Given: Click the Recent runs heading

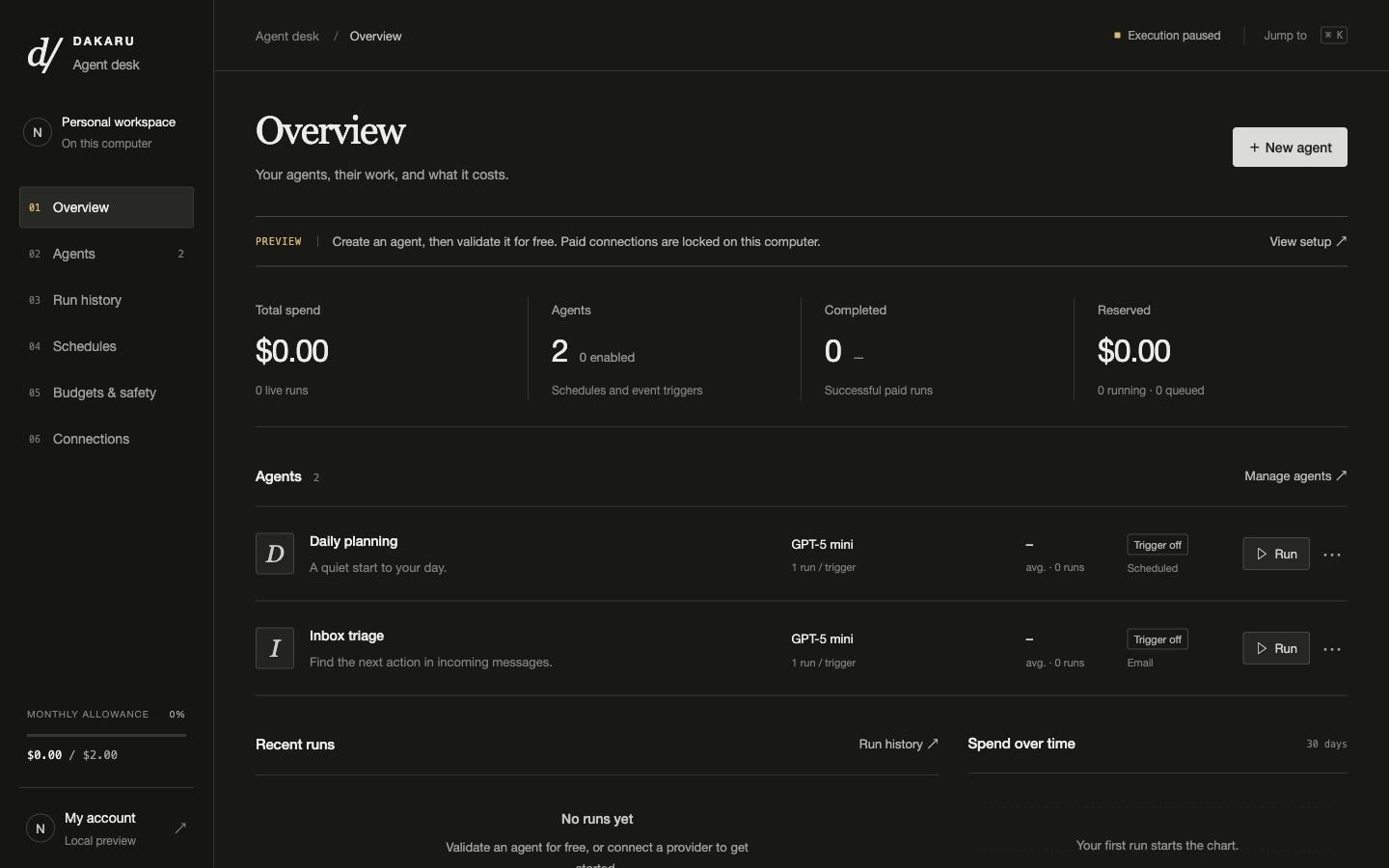Looking at the screenshot, I should coord(295,745).
